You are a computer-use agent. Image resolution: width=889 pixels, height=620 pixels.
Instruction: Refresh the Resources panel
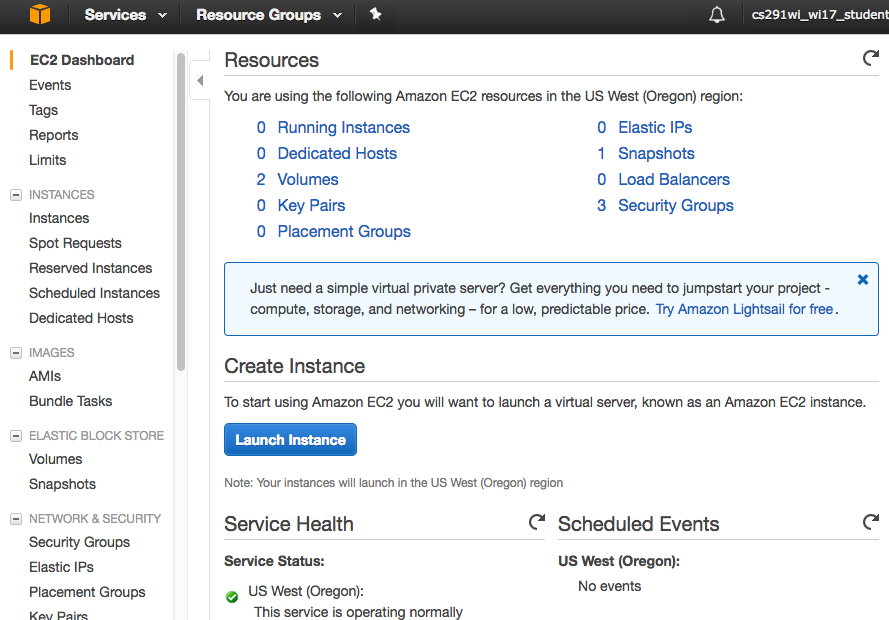[x=870, y=57]
